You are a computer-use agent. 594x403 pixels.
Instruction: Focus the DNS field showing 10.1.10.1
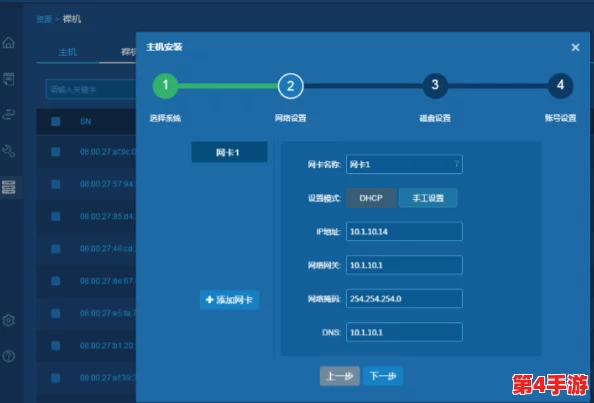click(x=404, y=332)
